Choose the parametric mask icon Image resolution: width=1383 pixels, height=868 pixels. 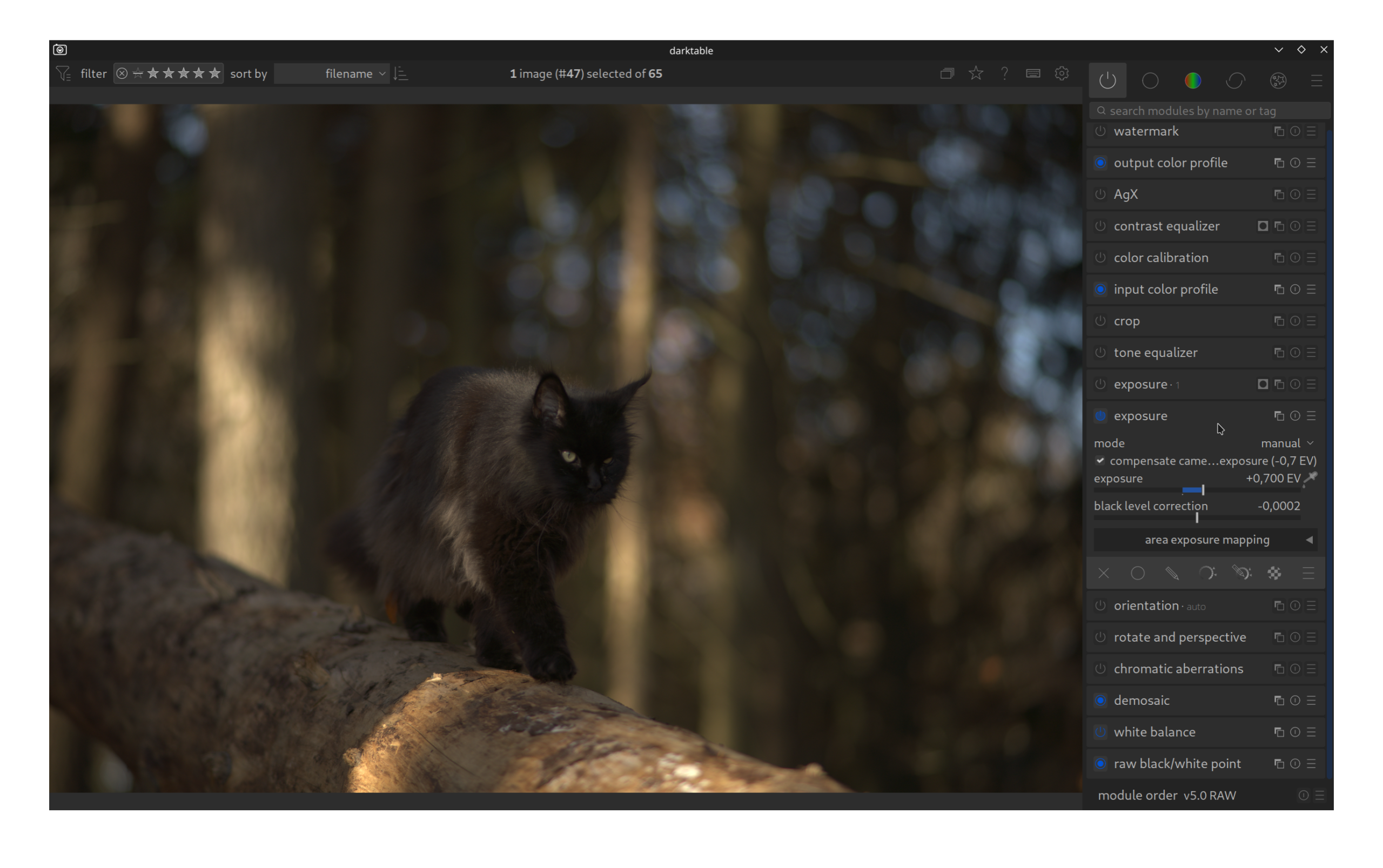point(1206,573)
